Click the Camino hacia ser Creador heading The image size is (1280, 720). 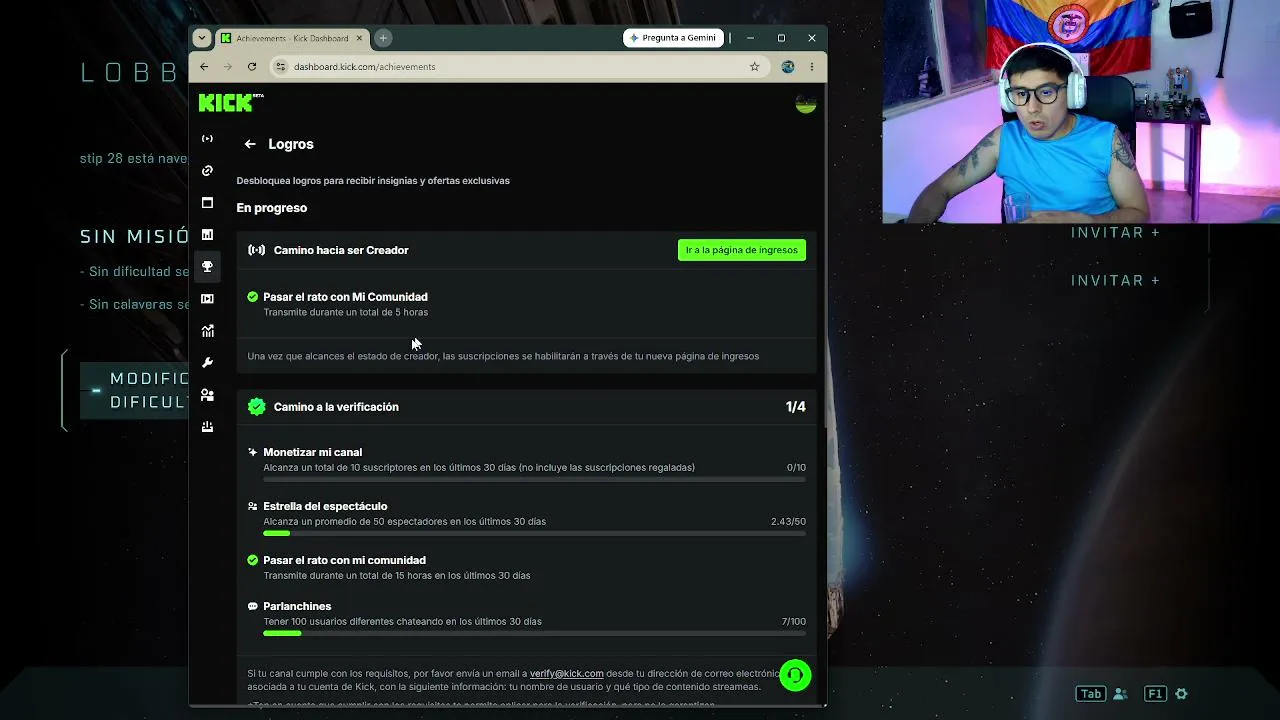341,250
